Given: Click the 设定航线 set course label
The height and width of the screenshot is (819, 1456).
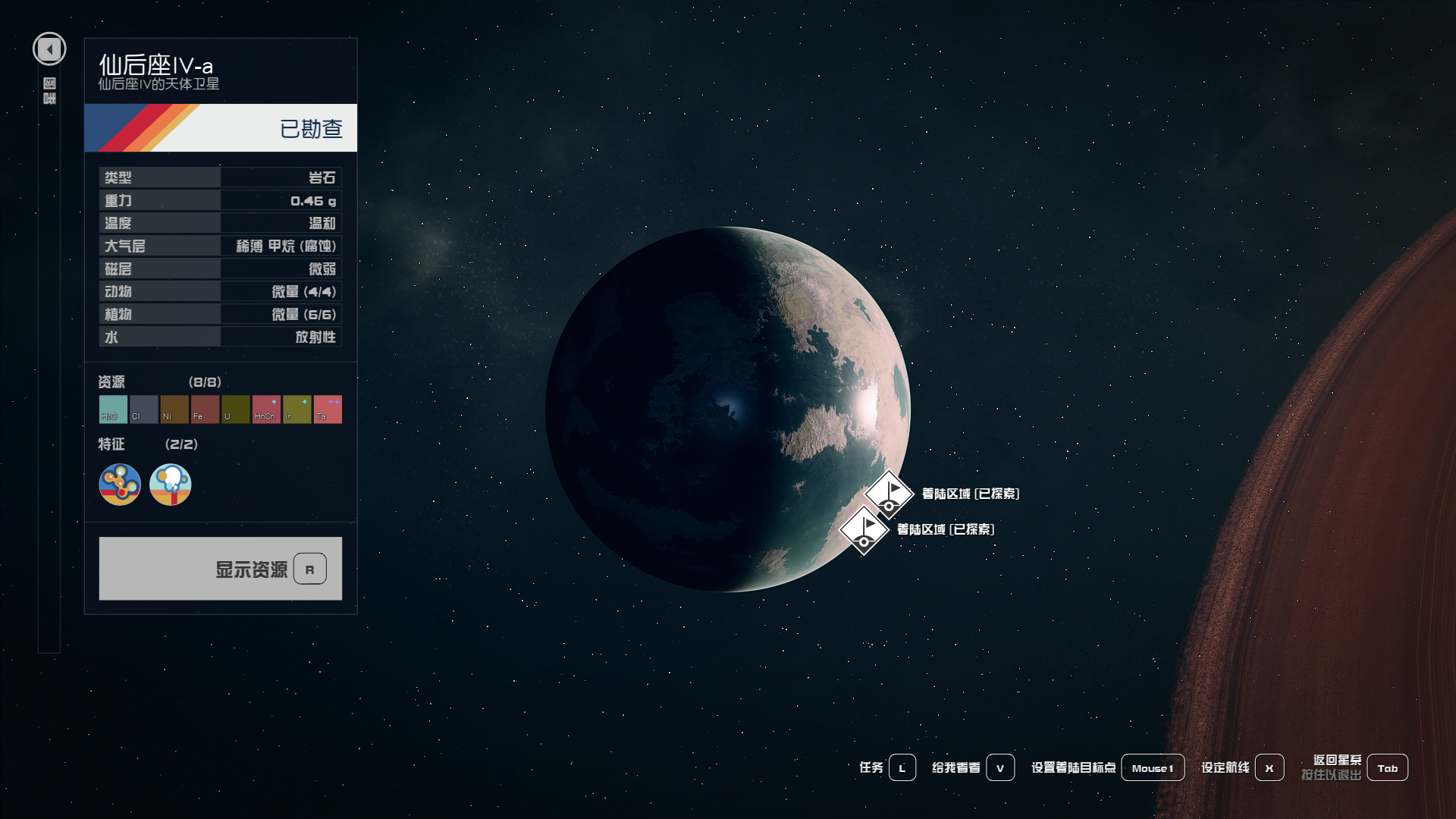Looking at the screenshot, I should tap(1225, 767).
